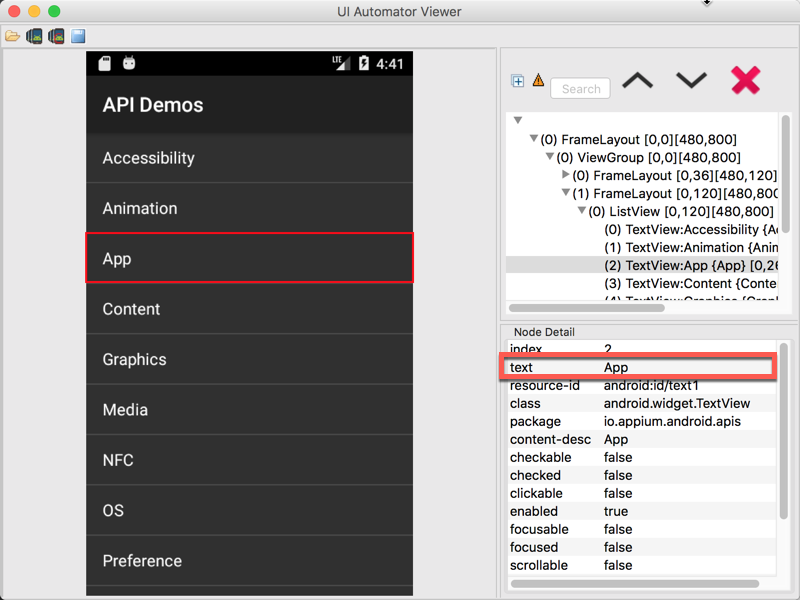Click the Search input field
800x600 pixels.
[x=580, y=88]
